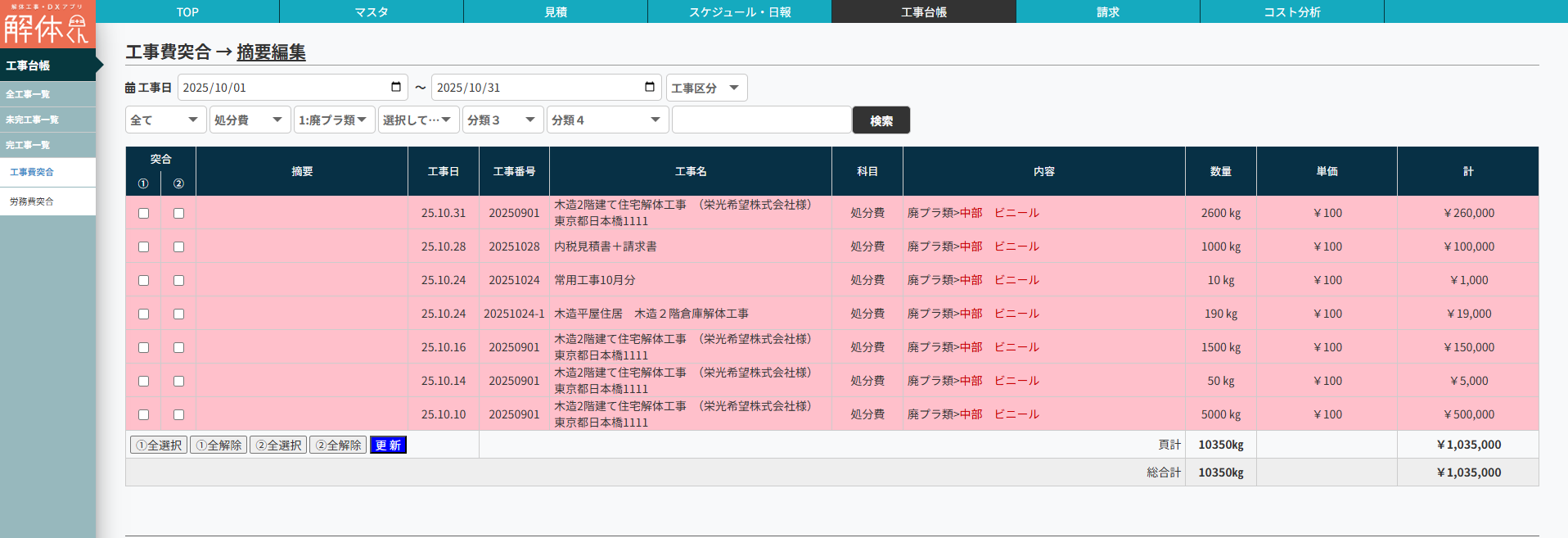This screenshot has width=1568, height=538.
Task: Open the 請求 tab
Action: tap(1108, 11)
